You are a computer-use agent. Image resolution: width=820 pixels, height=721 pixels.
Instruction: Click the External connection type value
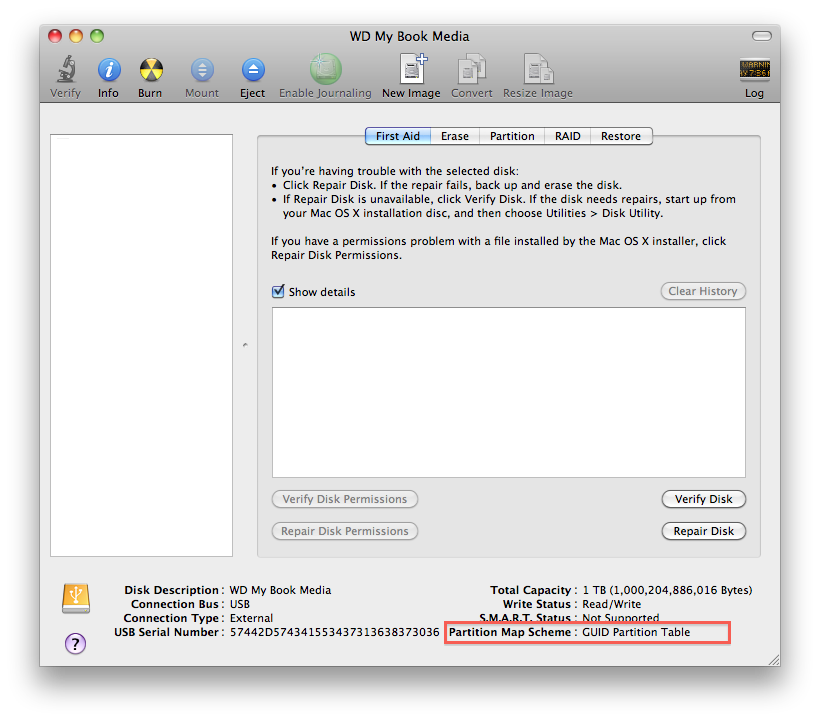pos(252,618)
